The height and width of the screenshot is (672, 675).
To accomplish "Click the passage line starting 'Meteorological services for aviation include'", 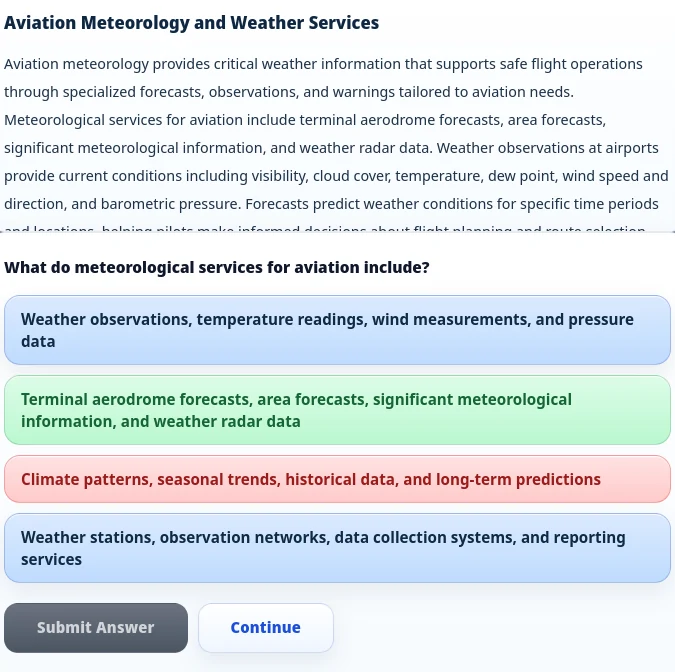I will [x=305, y=120].
